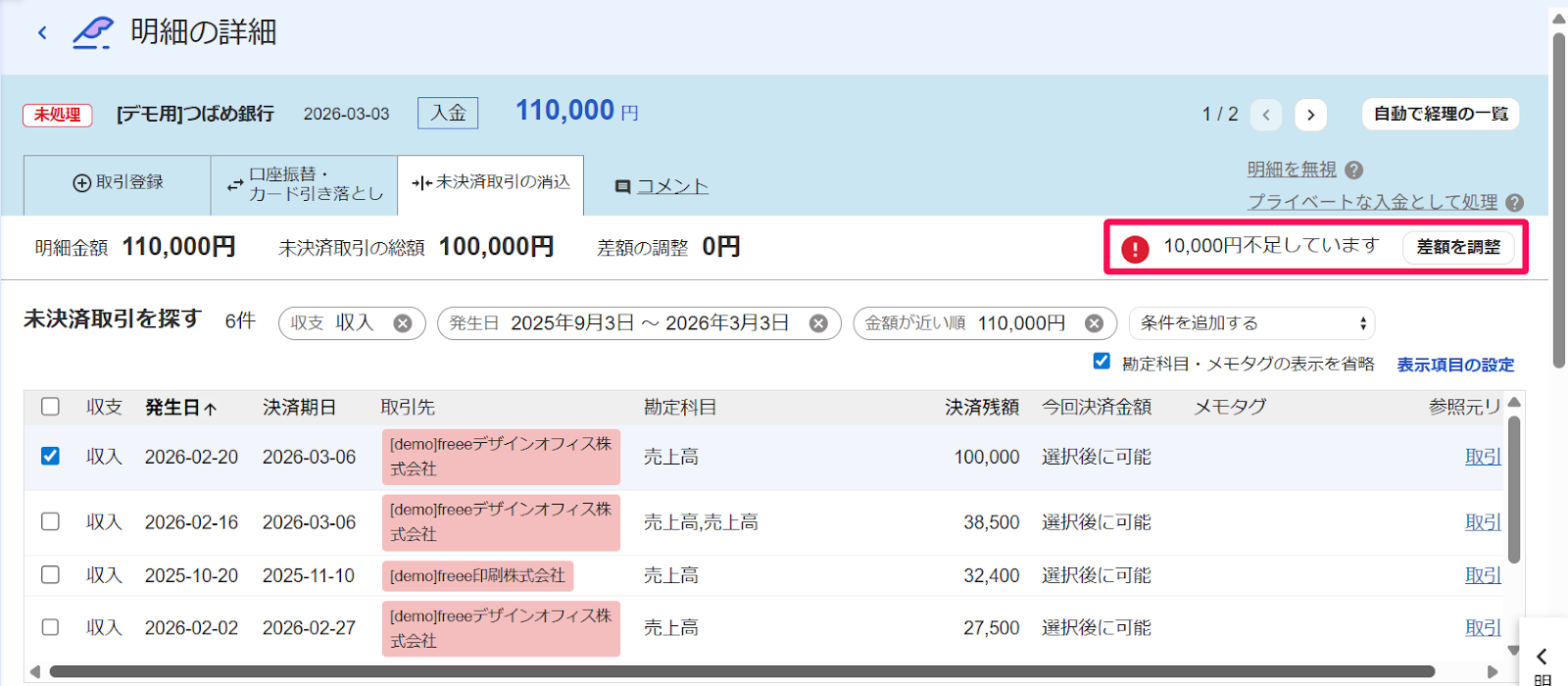Open help icon beside 明細を無視
The image size is (1568, 686).
coord(1354,170)
